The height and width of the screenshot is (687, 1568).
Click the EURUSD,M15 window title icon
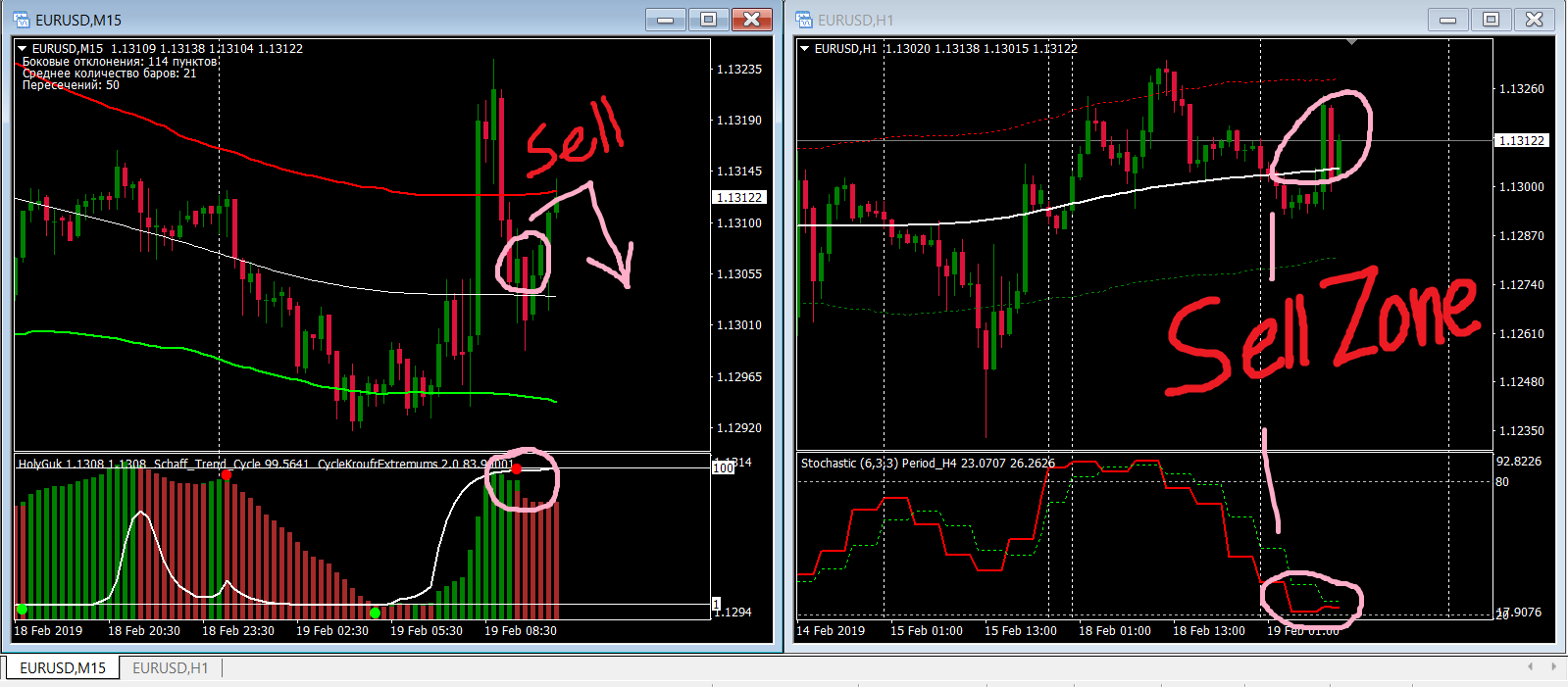pos(22,20)
